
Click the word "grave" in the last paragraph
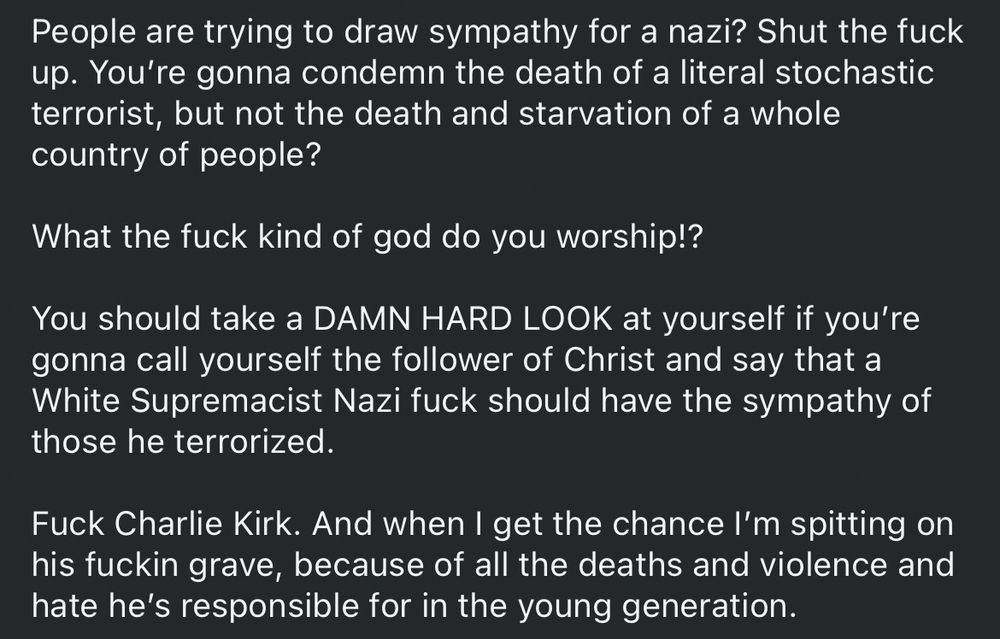[234, 565]
